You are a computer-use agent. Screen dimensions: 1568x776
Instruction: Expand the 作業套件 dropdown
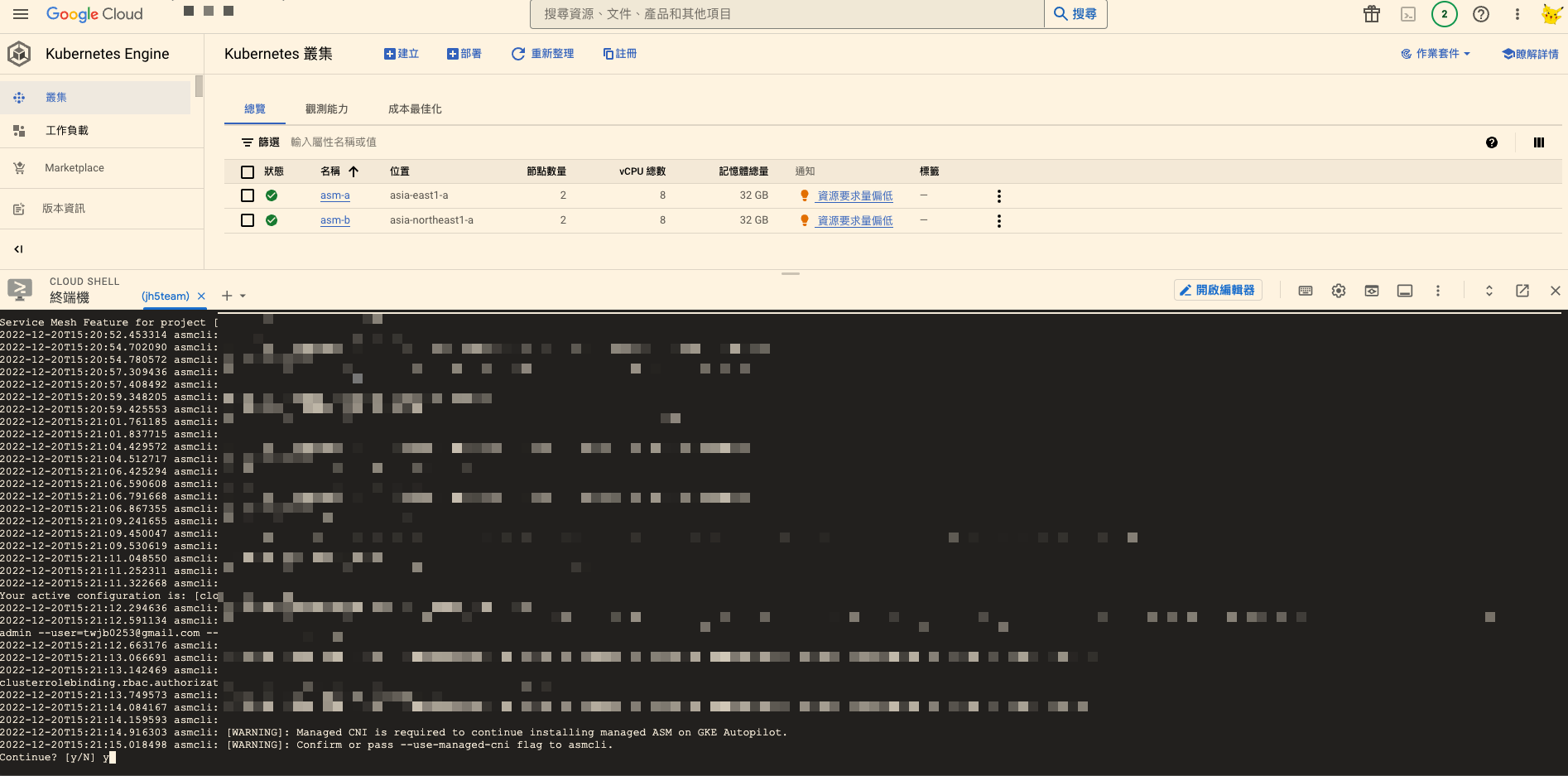(x=1436, y=54)
